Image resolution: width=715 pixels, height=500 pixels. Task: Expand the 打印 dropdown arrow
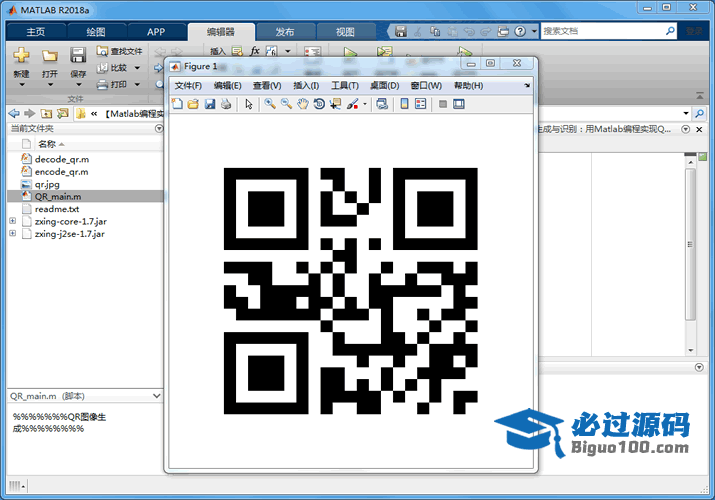click(x=137, y=84)
